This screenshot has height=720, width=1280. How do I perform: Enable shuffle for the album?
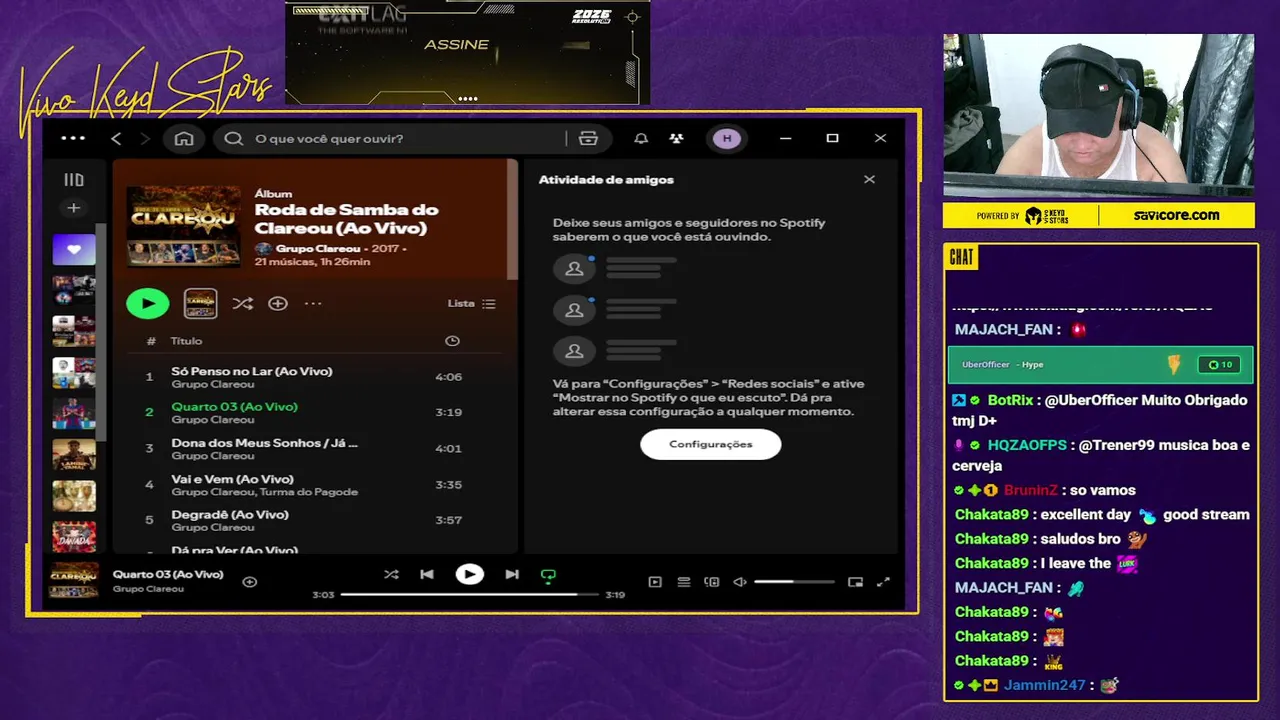[x=242, y=303]
